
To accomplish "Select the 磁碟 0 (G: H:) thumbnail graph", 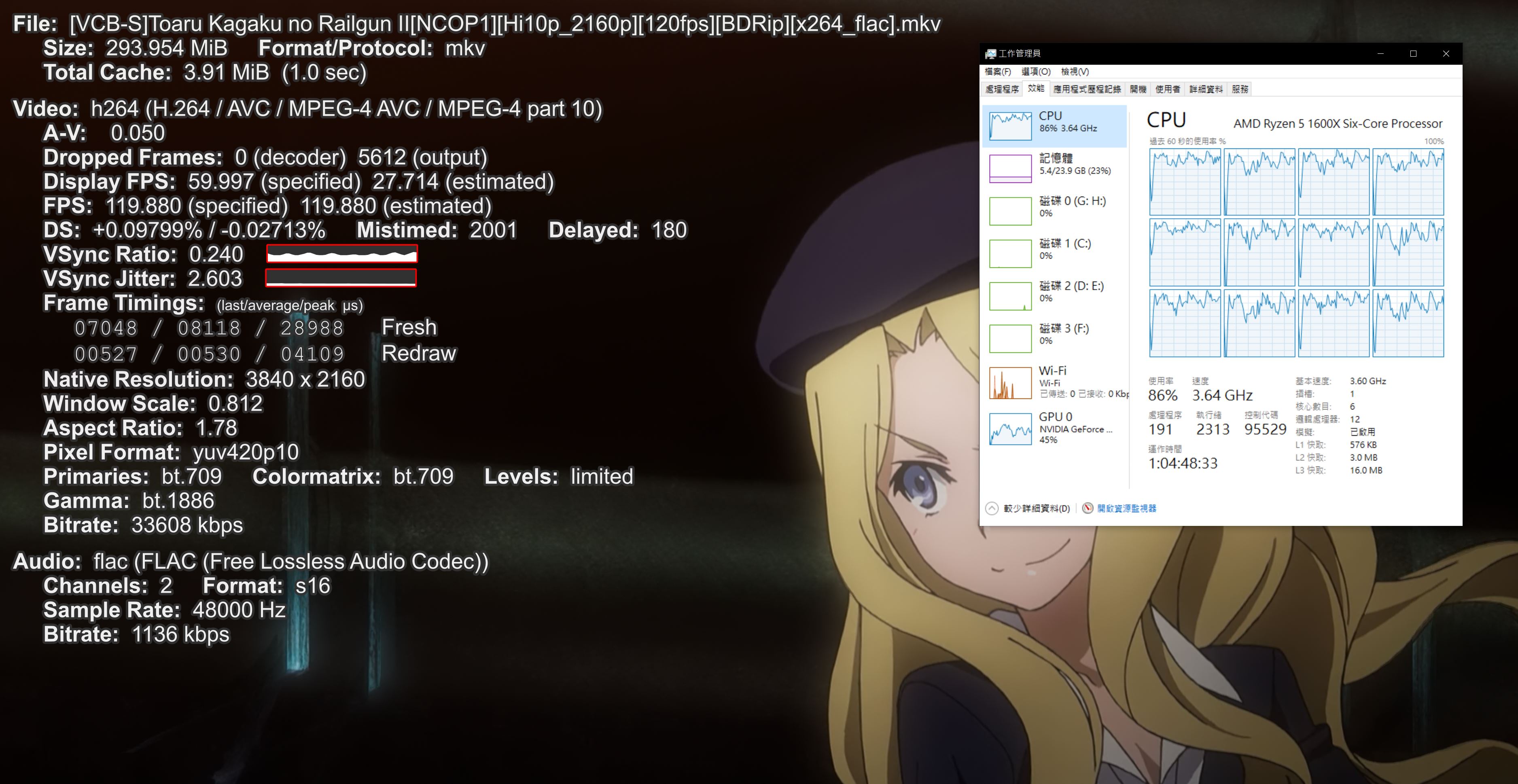I will pyautogui.click(x=1010, y=211).
